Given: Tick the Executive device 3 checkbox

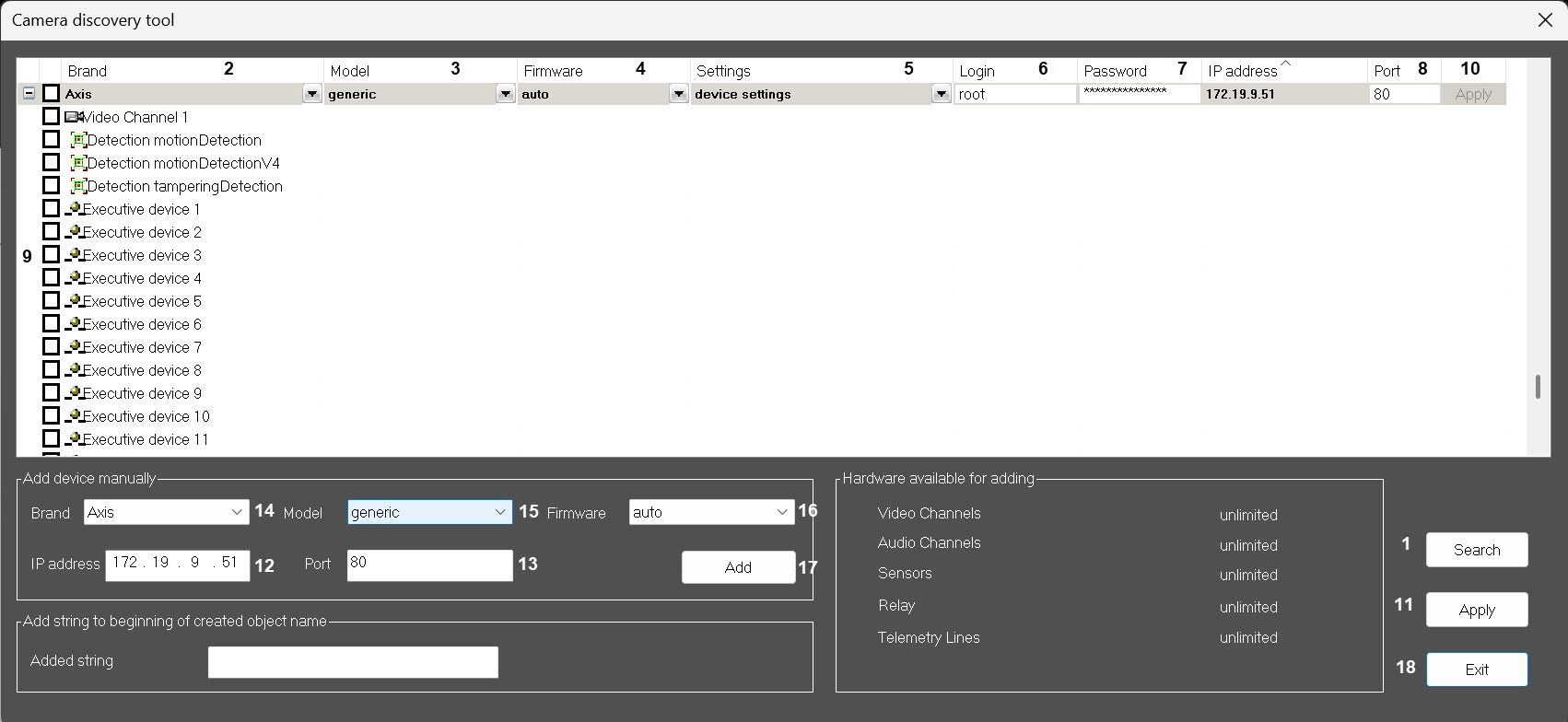Looking at the screenshot, I should click(x=52, y=255).
